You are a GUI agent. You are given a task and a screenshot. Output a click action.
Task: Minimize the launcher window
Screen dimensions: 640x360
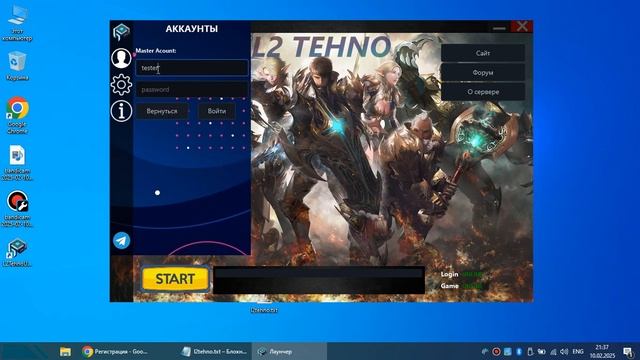[x=499, y=27]
